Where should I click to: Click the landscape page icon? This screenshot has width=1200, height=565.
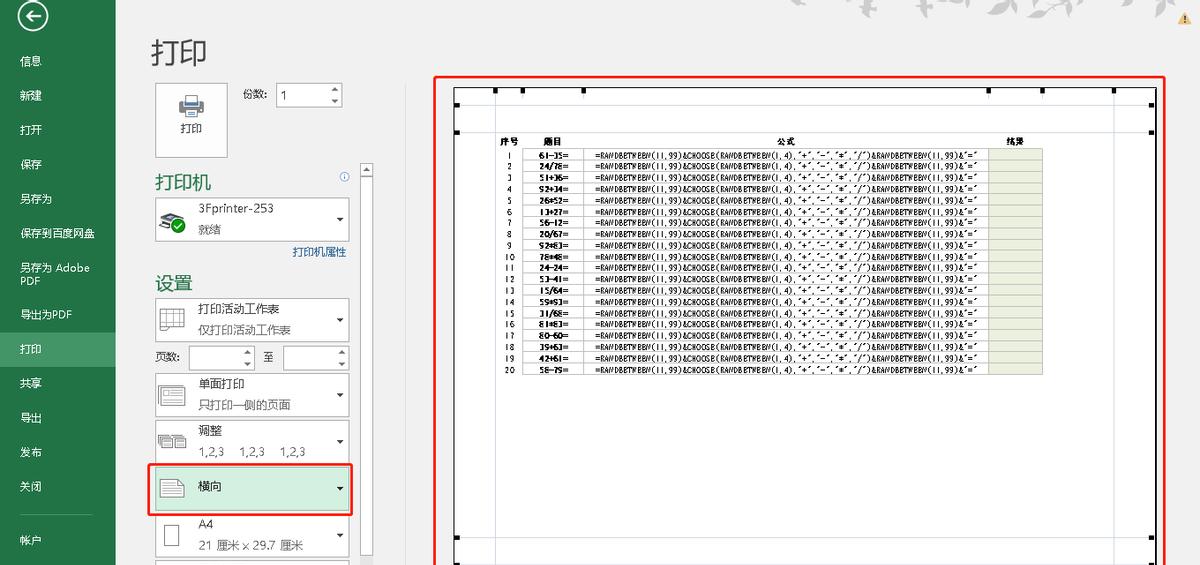[172, 488]
